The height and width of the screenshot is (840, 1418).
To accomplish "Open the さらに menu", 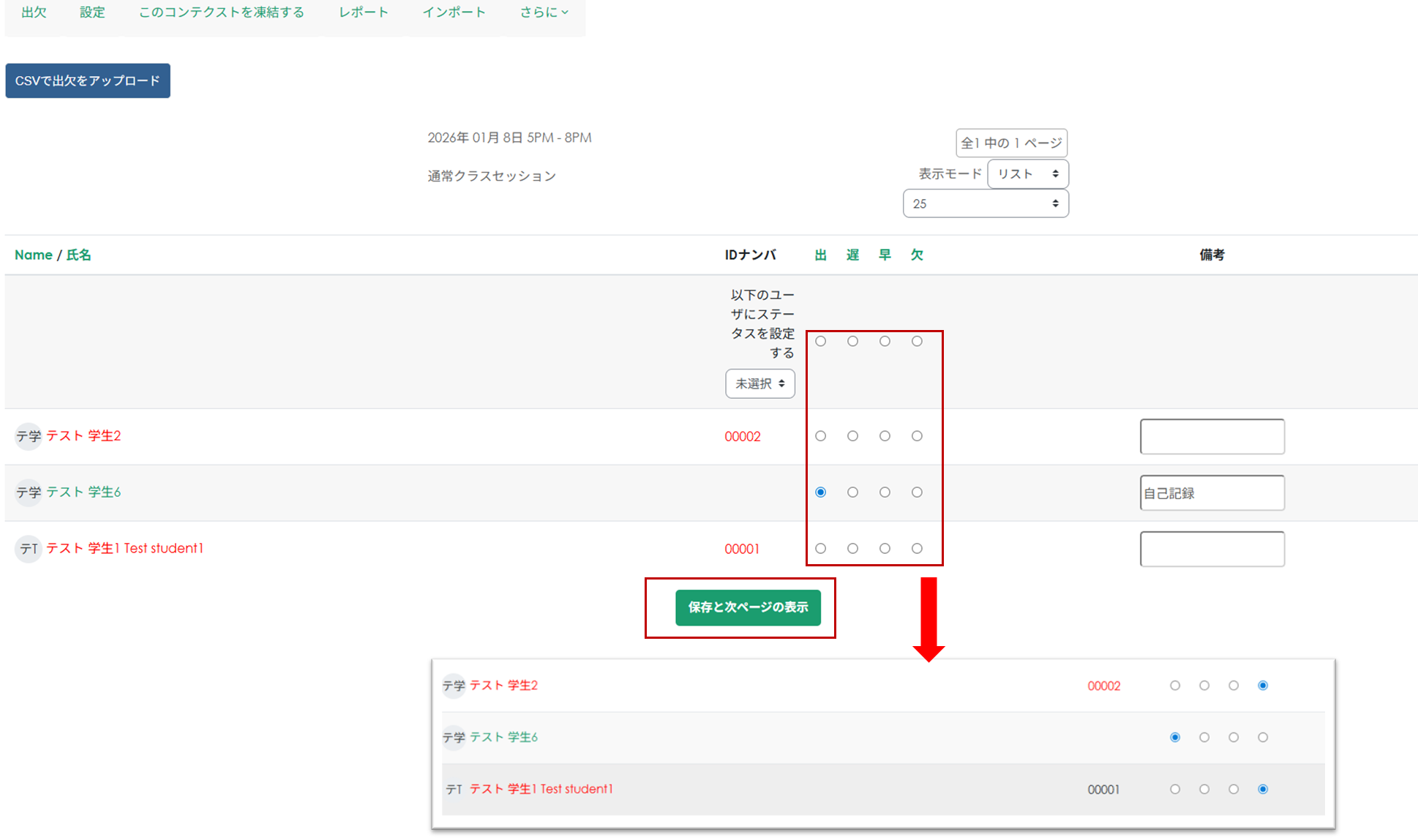I will pos(544,12).
